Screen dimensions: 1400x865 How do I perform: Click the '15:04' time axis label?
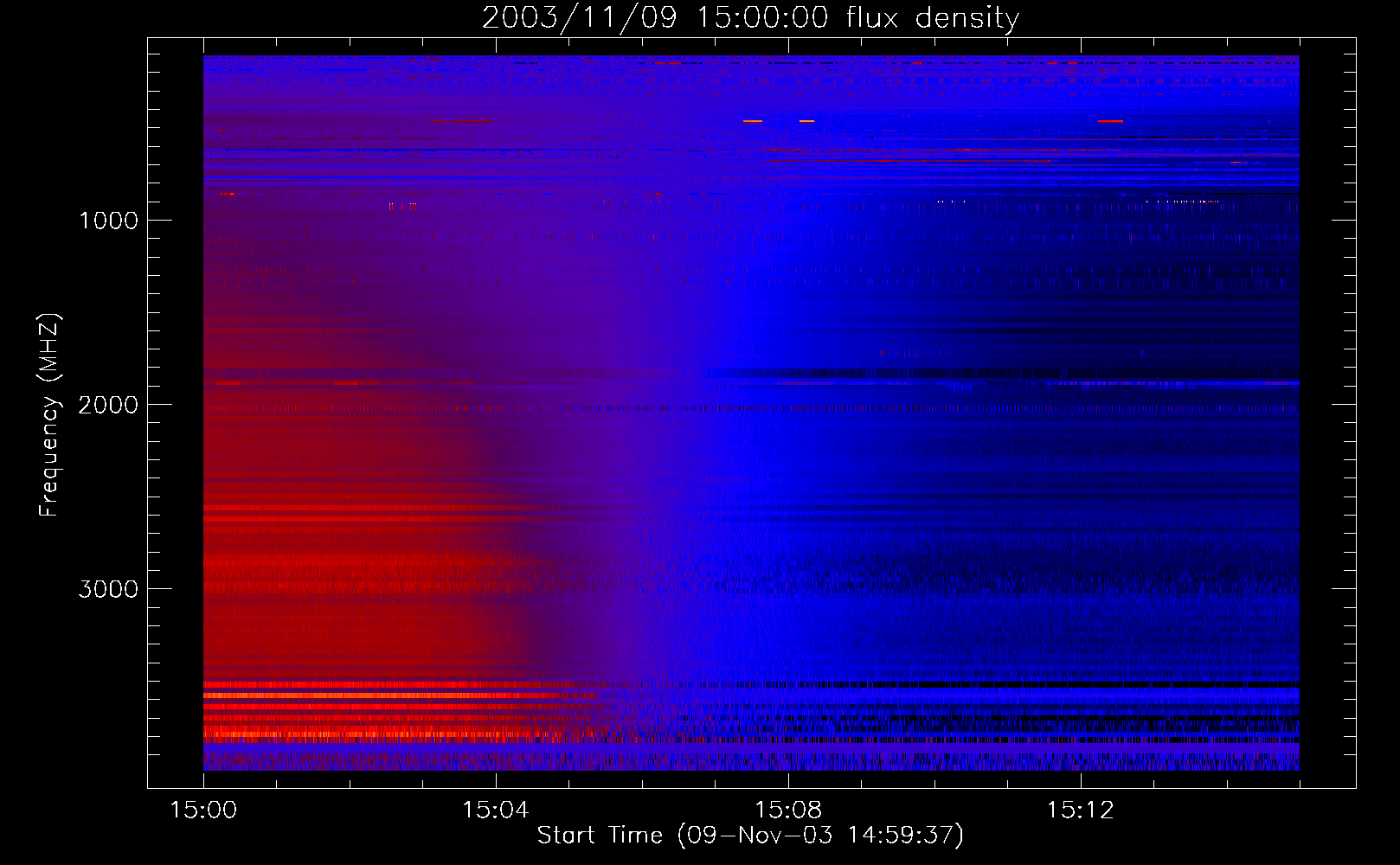point(496,811)
